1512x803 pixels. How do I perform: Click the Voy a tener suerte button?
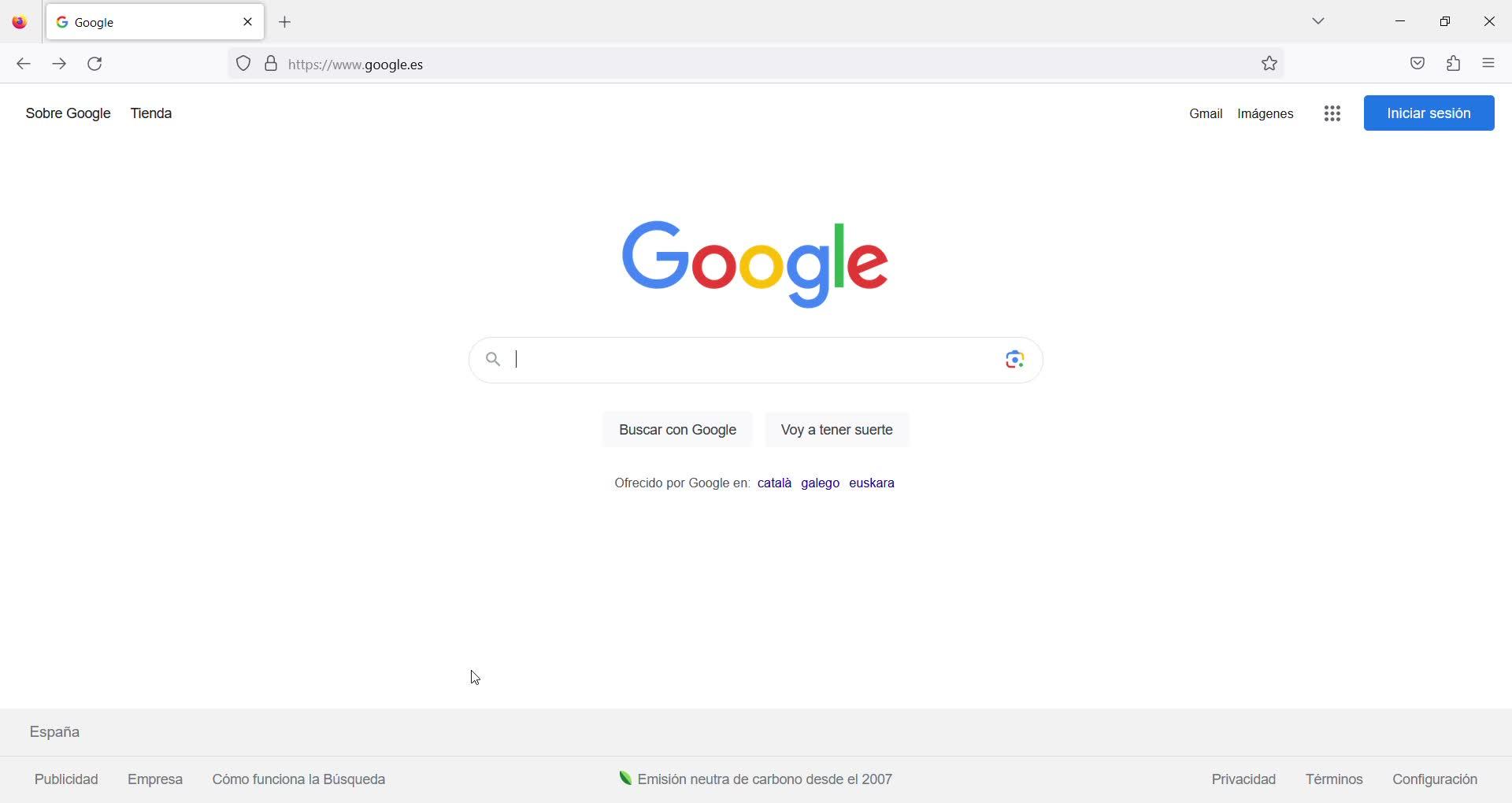pos(837,430)
